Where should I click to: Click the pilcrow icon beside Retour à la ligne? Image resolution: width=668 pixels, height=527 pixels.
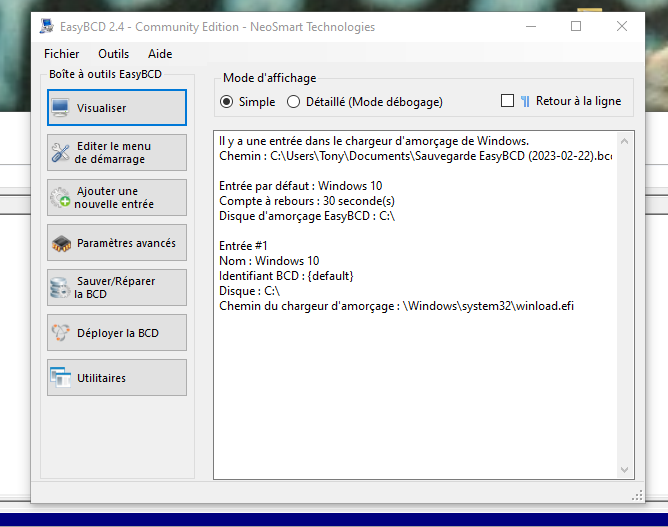pos(525,101)
